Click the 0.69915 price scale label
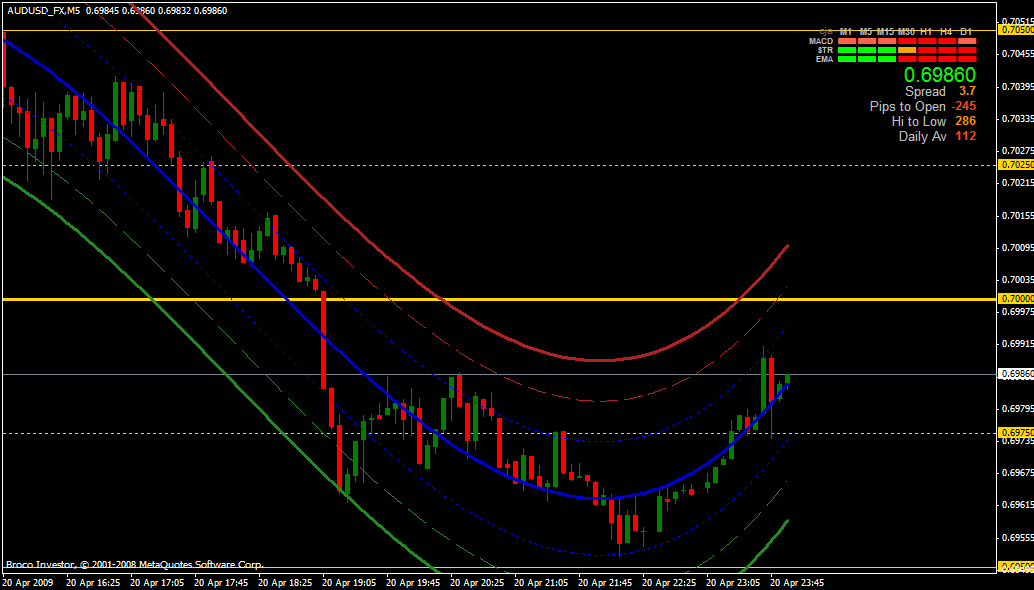 (1018, 343)
